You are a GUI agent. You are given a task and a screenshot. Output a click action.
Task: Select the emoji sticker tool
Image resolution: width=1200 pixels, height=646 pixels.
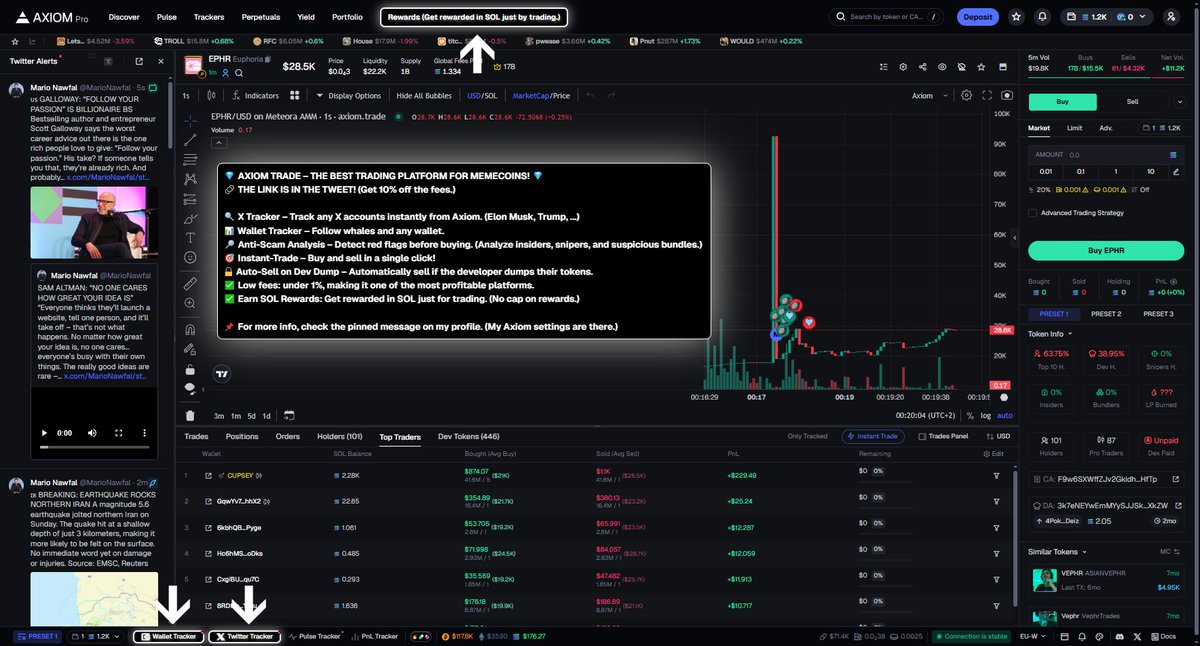pyautogui.click(x=190, y=257)
